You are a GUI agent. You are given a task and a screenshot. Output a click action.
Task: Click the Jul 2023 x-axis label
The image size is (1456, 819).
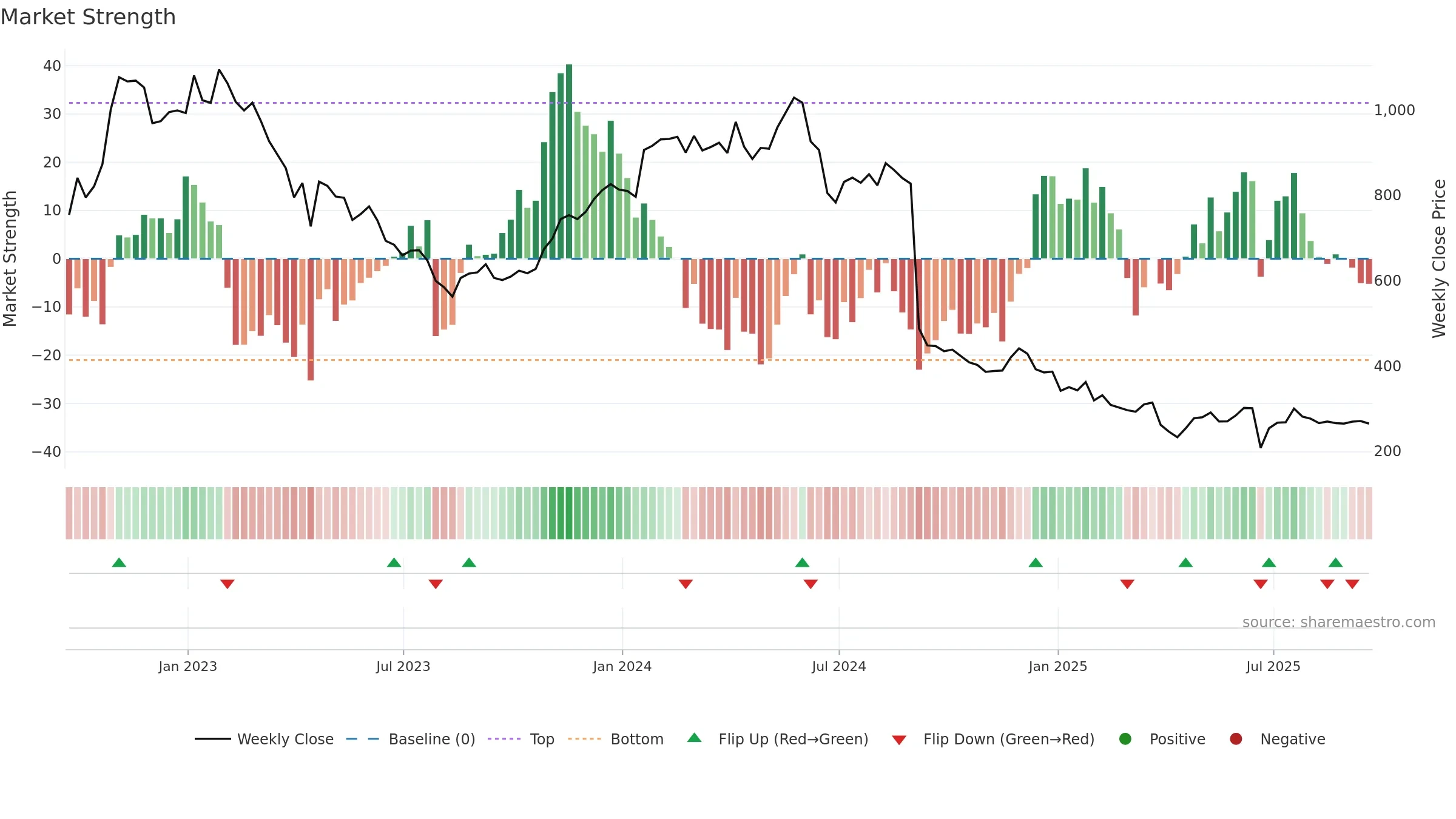click(403, 666)
